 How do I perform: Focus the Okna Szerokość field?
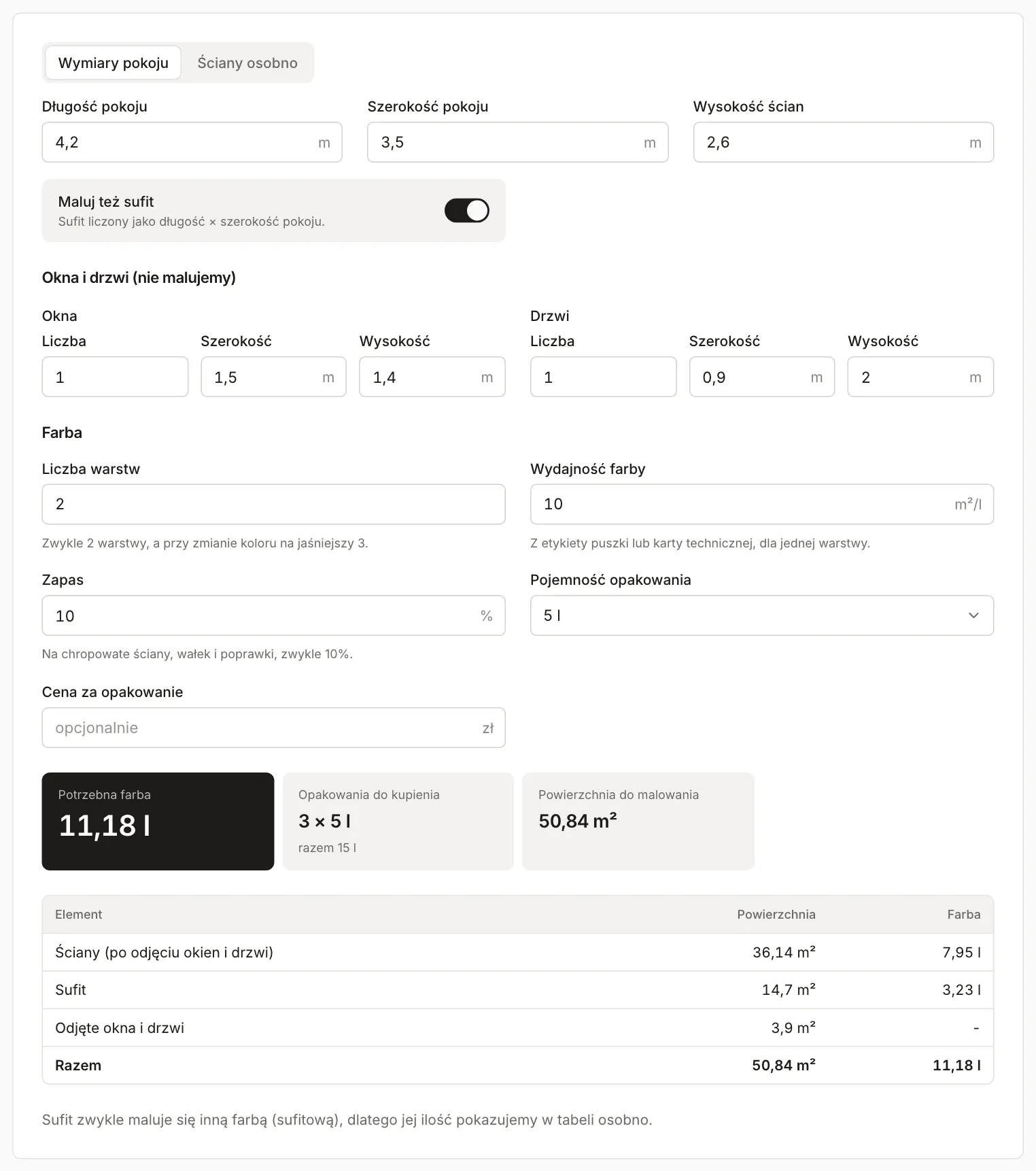273,377
